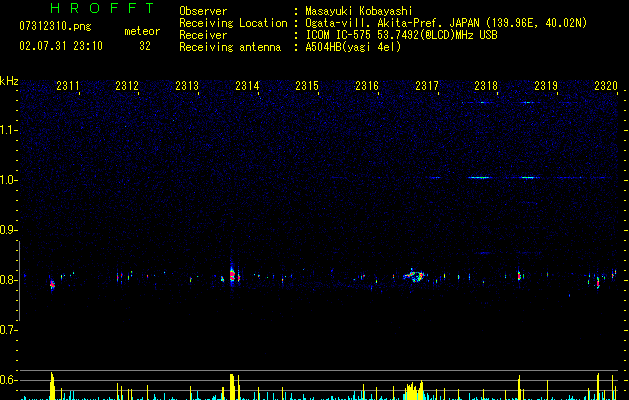Click the 2316 time marker
This screenshot has width=629, height=400.
tap(367, 85)
